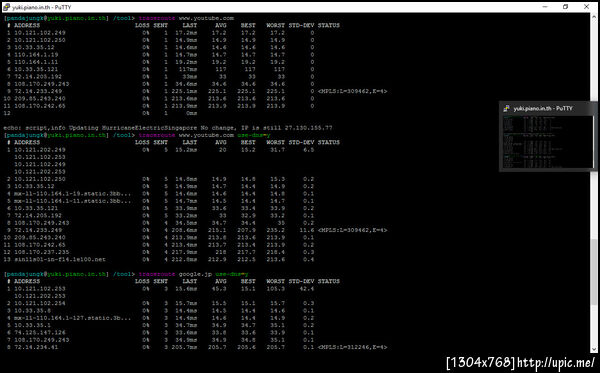Viewport: 600px width, 373px height.
Task: Click 'use-dns=y' in the second youtube command
Action: pos(253,135)
